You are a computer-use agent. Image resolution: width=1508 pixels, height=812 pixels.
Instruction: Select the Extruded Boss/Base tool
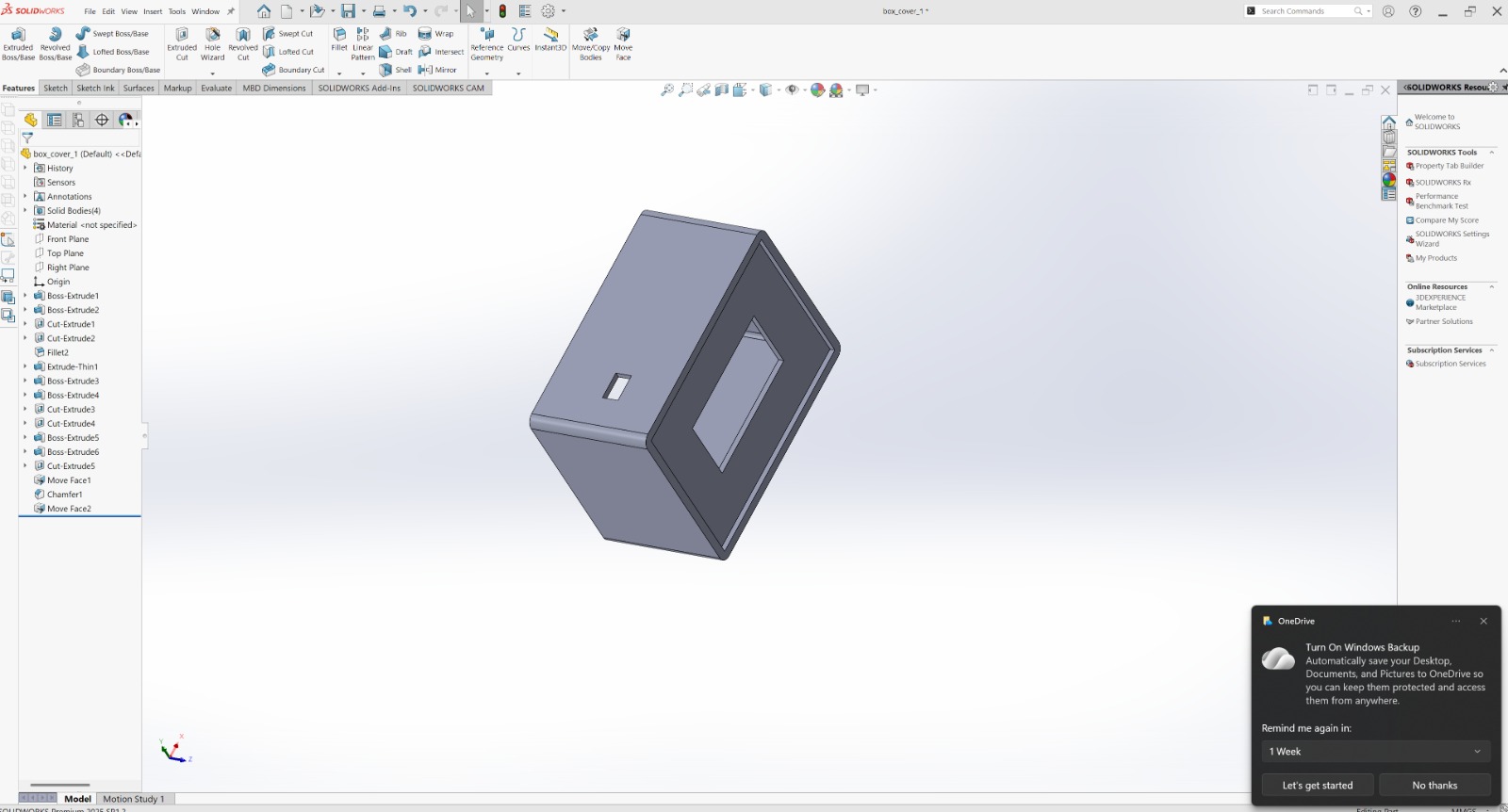pos(18,44)
